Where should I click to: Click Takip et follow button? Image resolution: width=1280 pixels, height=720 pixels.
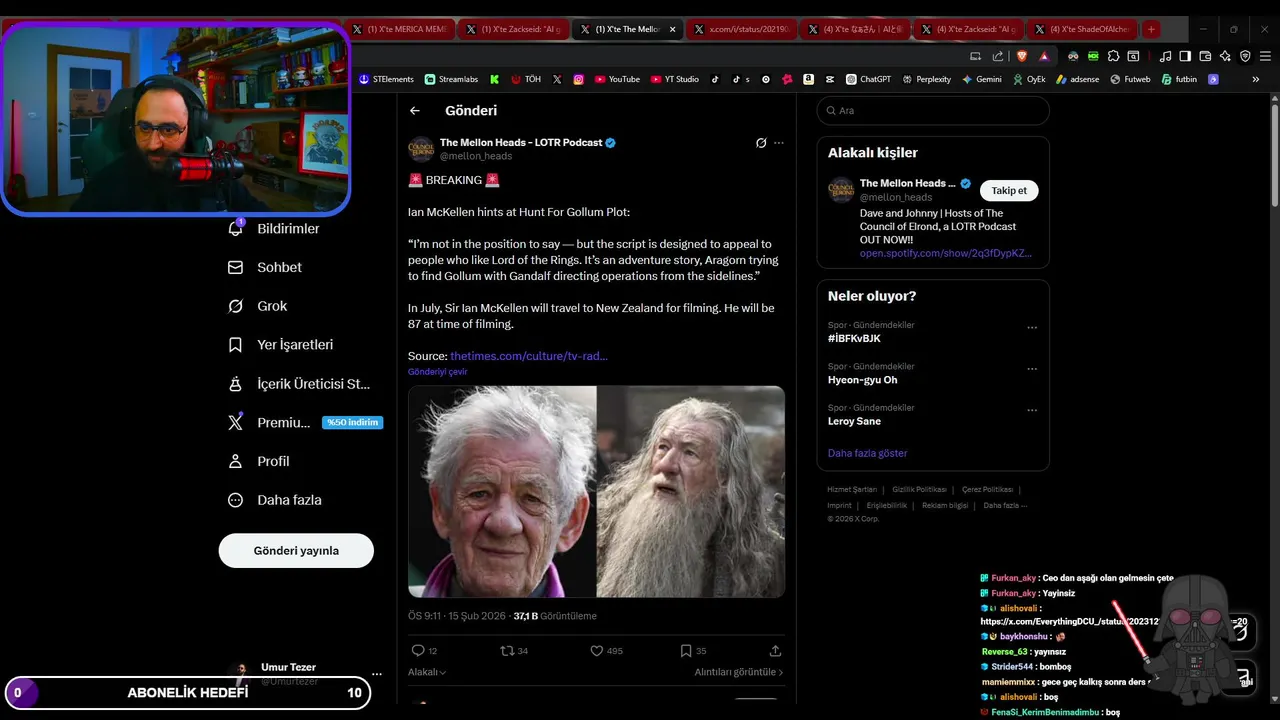(x=1009, y=191)
